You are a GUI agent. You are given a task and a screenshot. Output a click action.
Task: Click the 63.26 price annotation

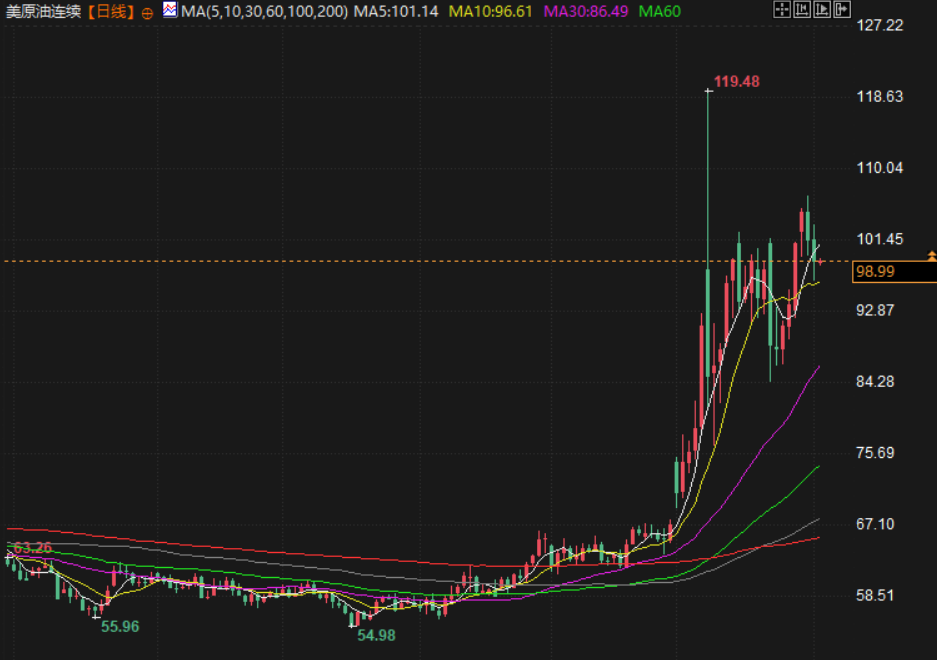click(x=32, y=548)
